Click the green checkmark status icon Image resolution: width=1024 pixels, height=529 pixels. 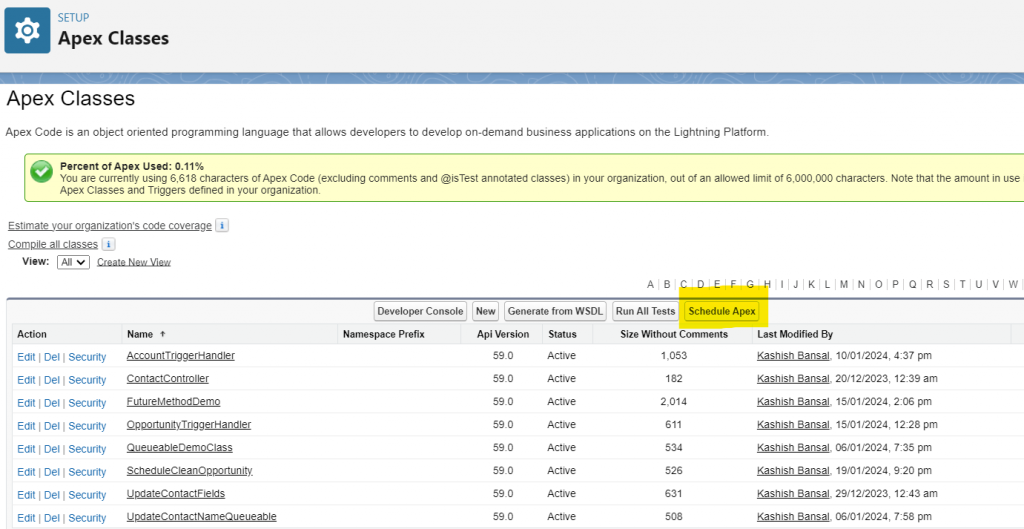point(41,172)
